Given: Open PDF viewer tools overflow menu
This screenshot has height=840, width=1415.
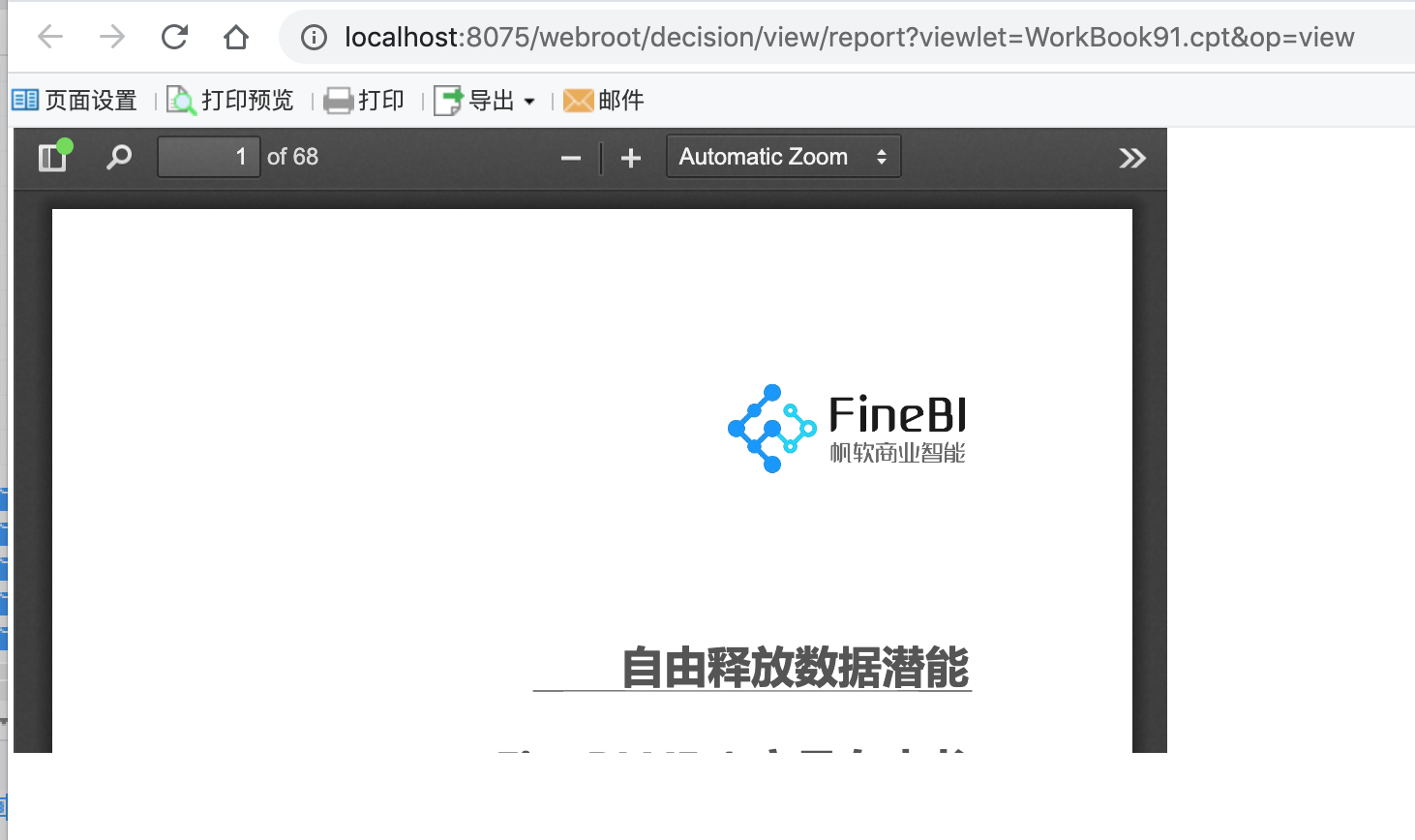Looking at the screenshot, I should pos(1132,158).
